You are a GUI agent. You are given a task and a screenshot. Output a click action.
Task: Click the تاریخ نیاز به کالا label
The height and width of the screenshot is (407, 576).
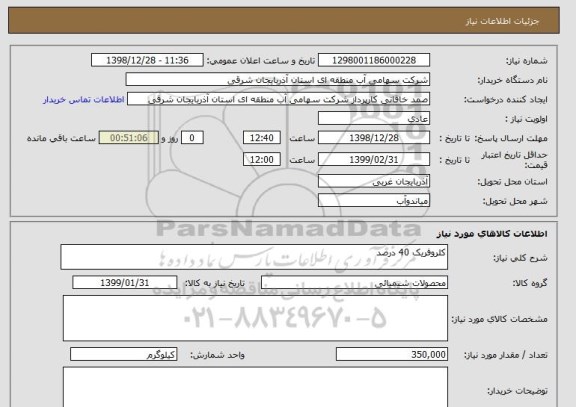coord(214,283)
